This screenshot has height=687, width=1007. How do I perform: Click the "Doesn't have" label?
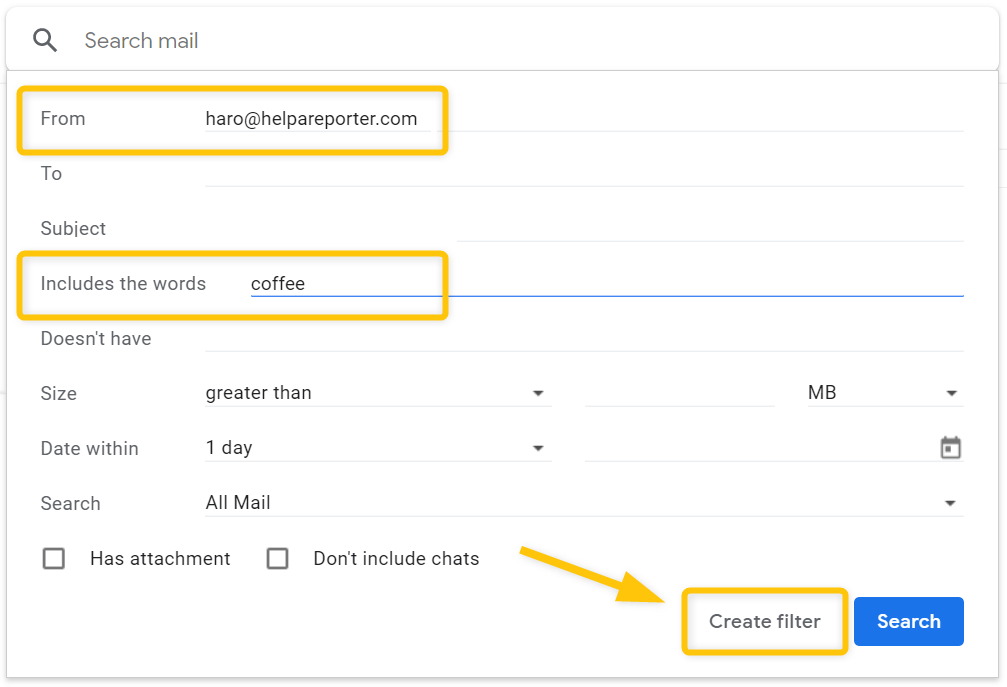click(x=96, y=338)
